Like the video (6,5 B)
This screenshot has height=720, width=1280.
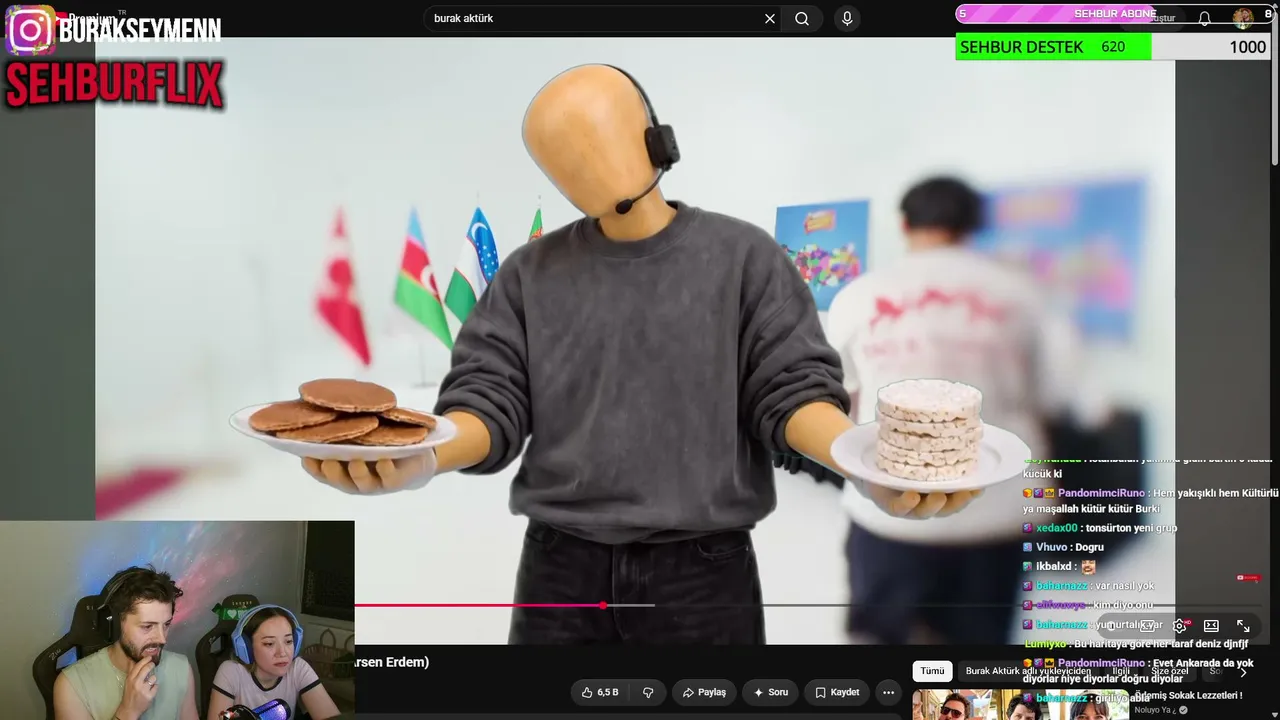point(600,692)
